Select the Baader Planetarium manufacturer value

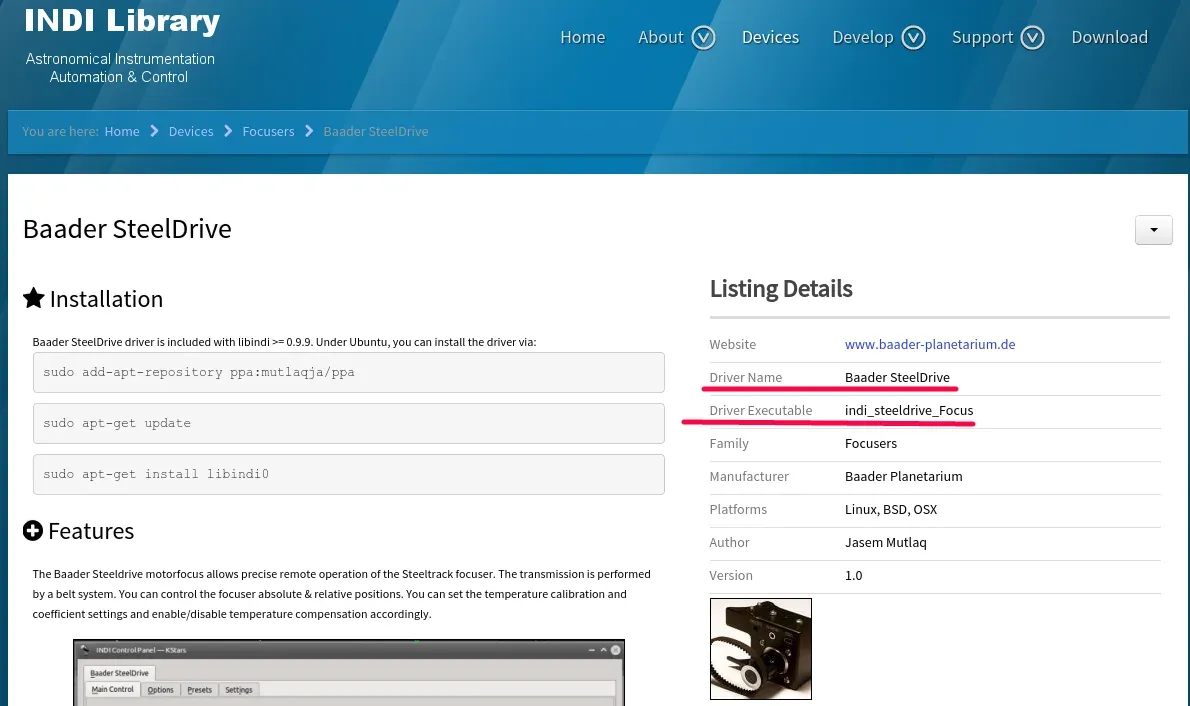pos(903,476)
